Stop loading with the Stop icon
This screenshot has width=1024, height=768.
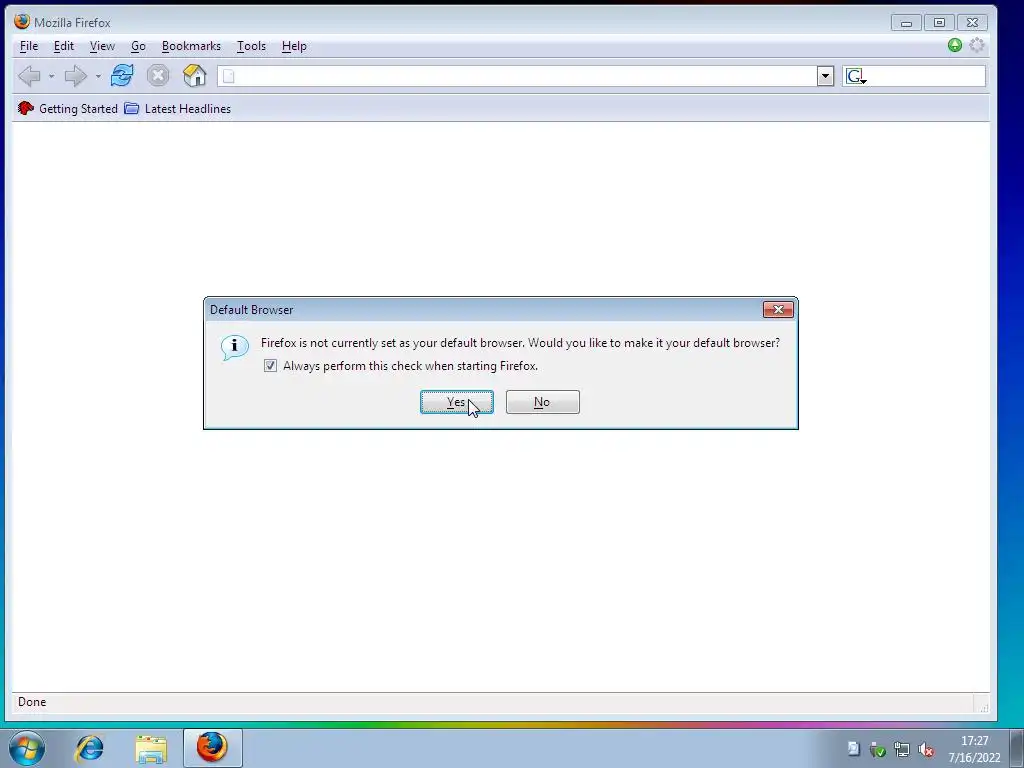[158, 76]
